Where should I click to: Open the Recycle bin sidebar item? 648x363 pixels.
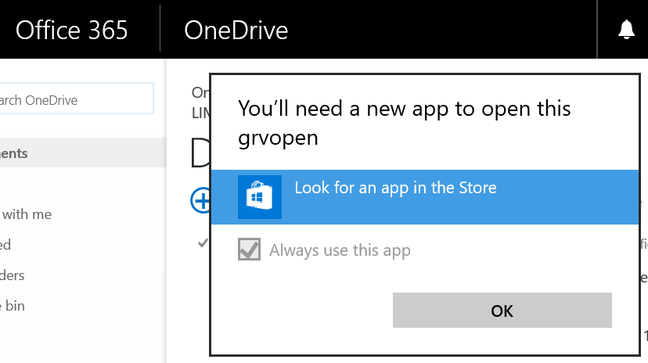12,306
